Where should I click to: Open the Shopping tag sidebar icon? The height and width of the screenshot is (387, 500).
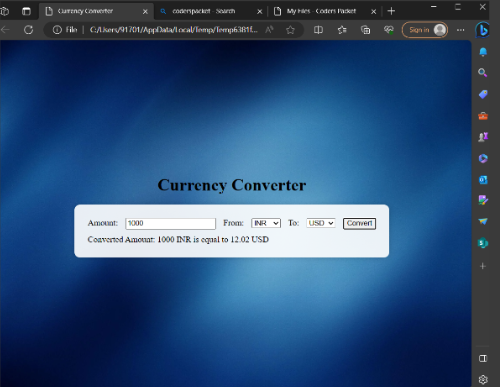(483, 94)
